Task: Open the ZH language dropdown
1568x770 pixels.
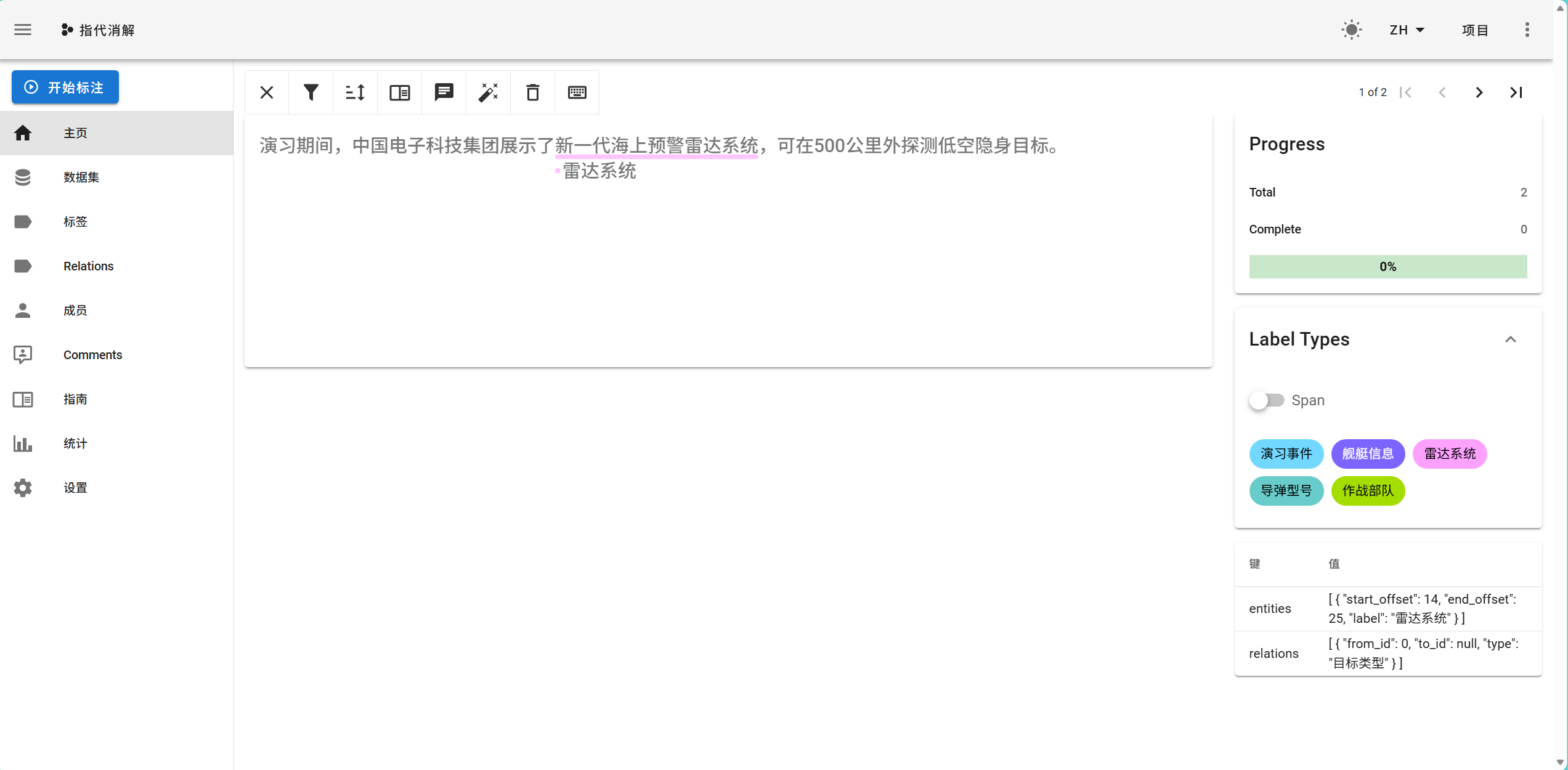Action: [1407, 30]
